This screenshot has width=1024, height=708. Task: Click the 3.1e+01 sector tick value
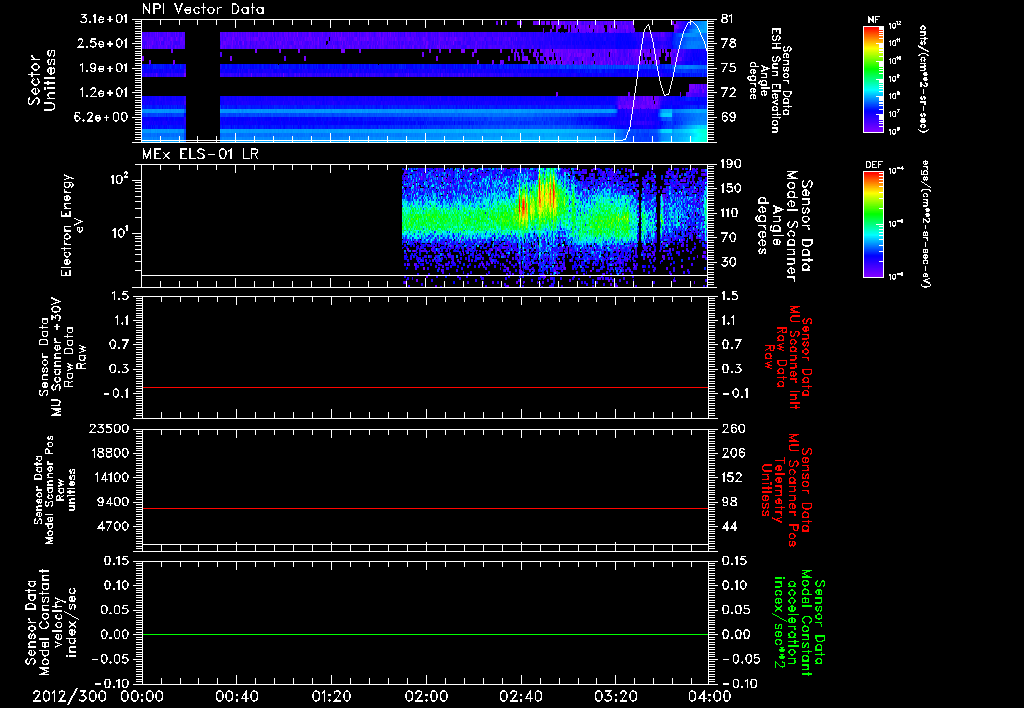click(x=103, y=19)
